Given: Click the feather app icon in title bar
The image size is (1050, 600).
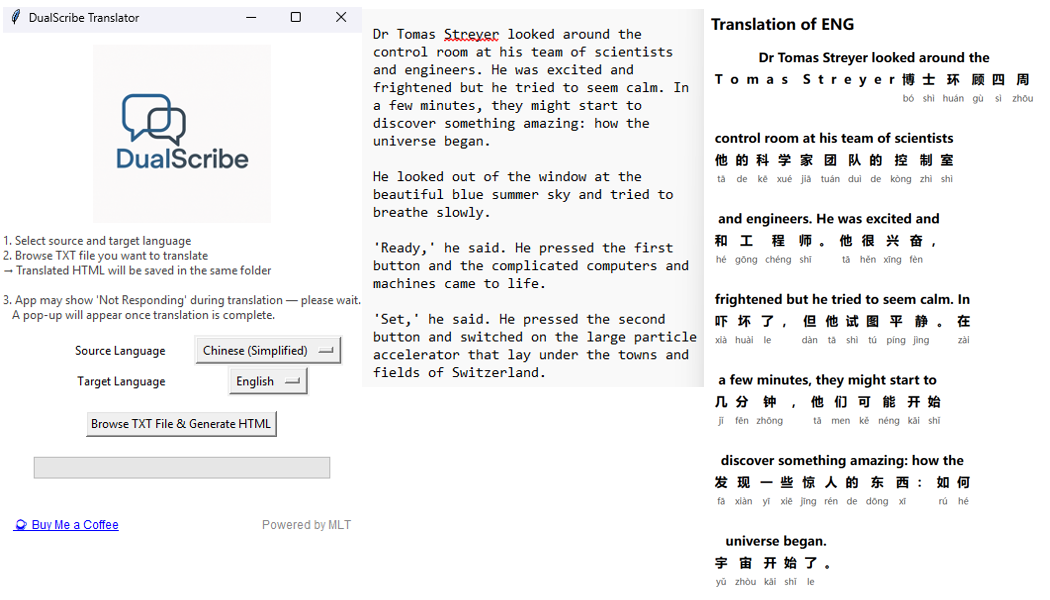Looking at the screenshot, I should coord(15,17).
